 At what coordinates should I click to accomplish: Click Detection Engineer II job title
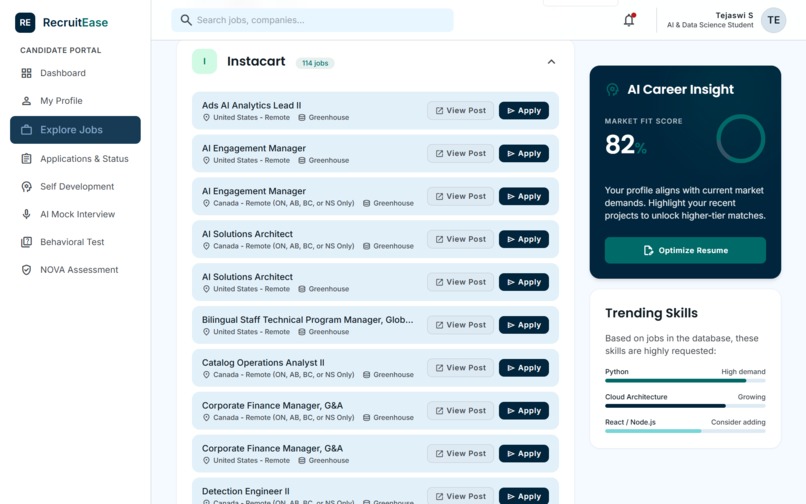246,491
